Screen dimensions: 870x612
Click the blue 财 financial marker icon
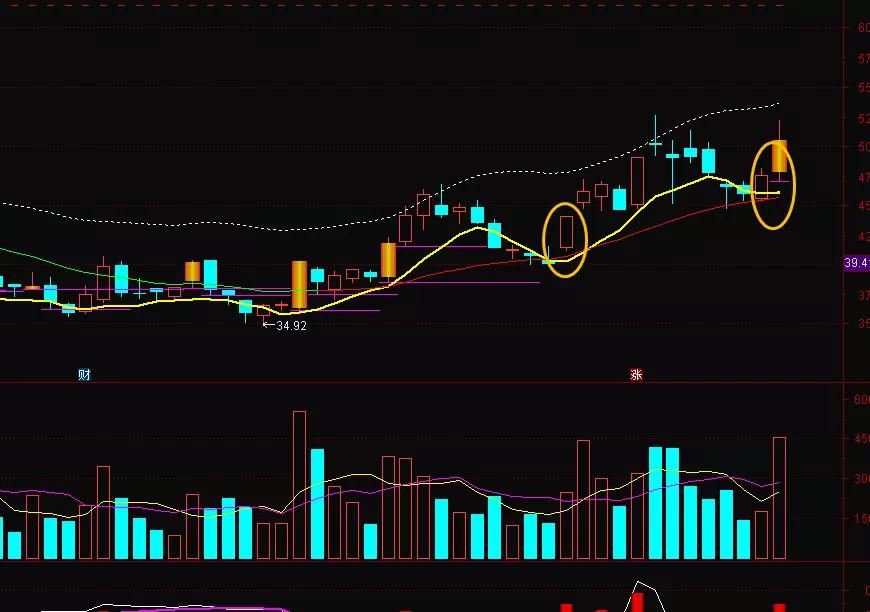tap(84, 375)
